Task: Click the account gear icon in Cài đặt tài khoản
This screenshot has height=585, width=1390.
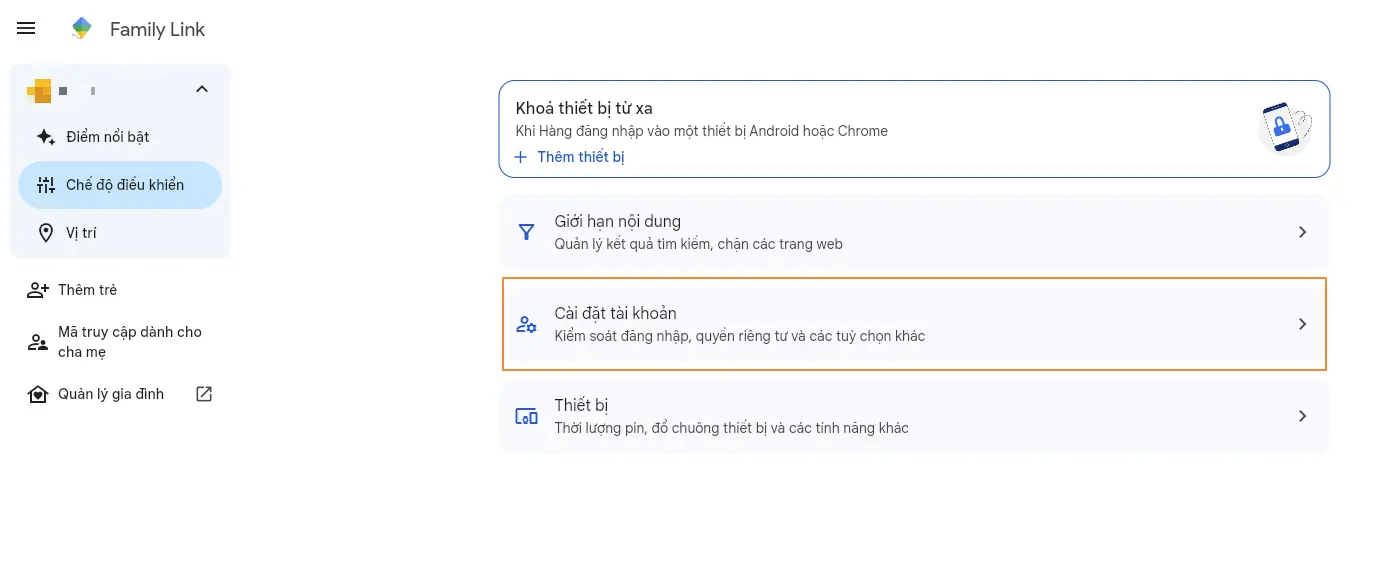Action: (526, 324)
